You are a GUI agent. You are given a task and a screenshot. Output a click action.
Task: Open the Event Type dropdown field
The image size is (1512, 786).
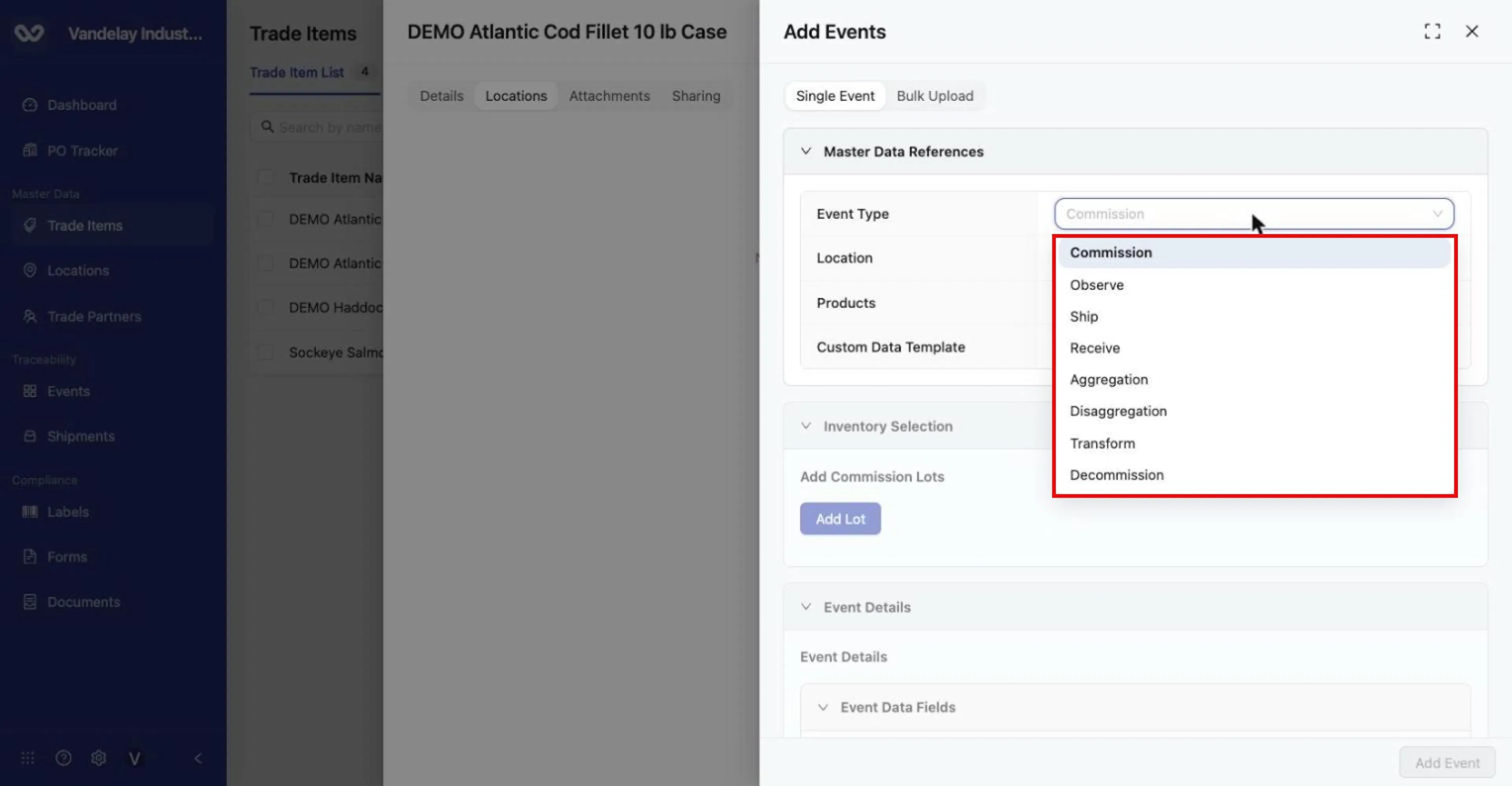1254,214
